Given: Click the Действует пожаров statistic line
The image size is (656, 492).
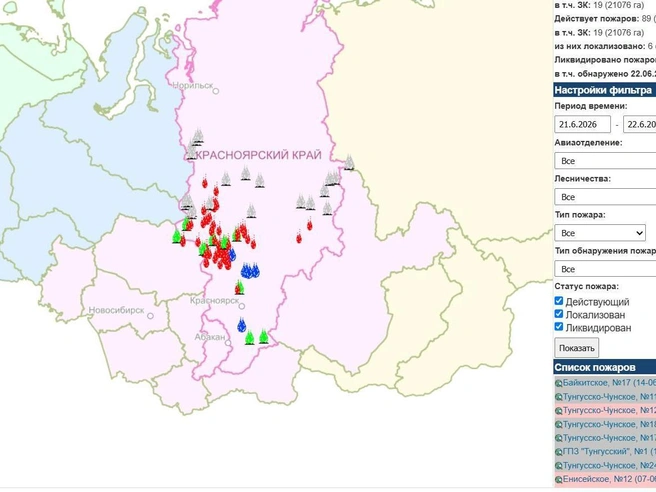Looking at the screenshot, I should [x=605, y=19].
